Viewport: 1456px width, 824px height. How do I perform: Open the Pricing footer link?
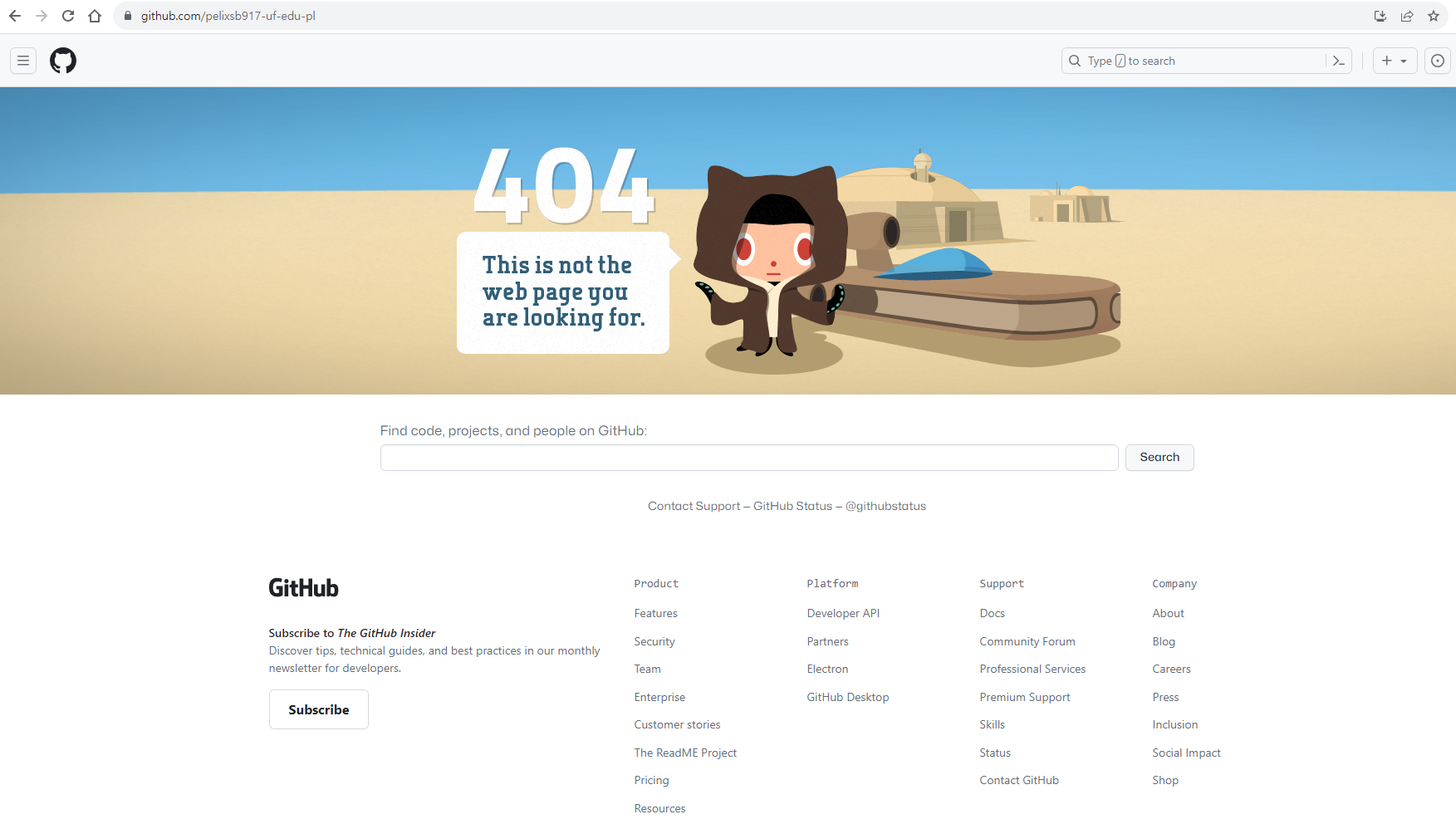click(652, 780)
